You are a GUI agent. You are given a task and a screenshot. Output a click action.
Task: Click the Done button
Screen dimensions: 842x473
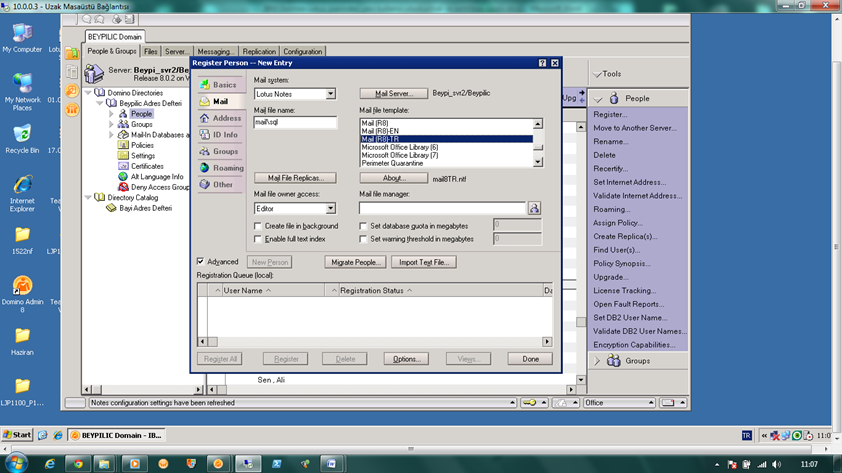pyautogui.click(x=530, y=359)
